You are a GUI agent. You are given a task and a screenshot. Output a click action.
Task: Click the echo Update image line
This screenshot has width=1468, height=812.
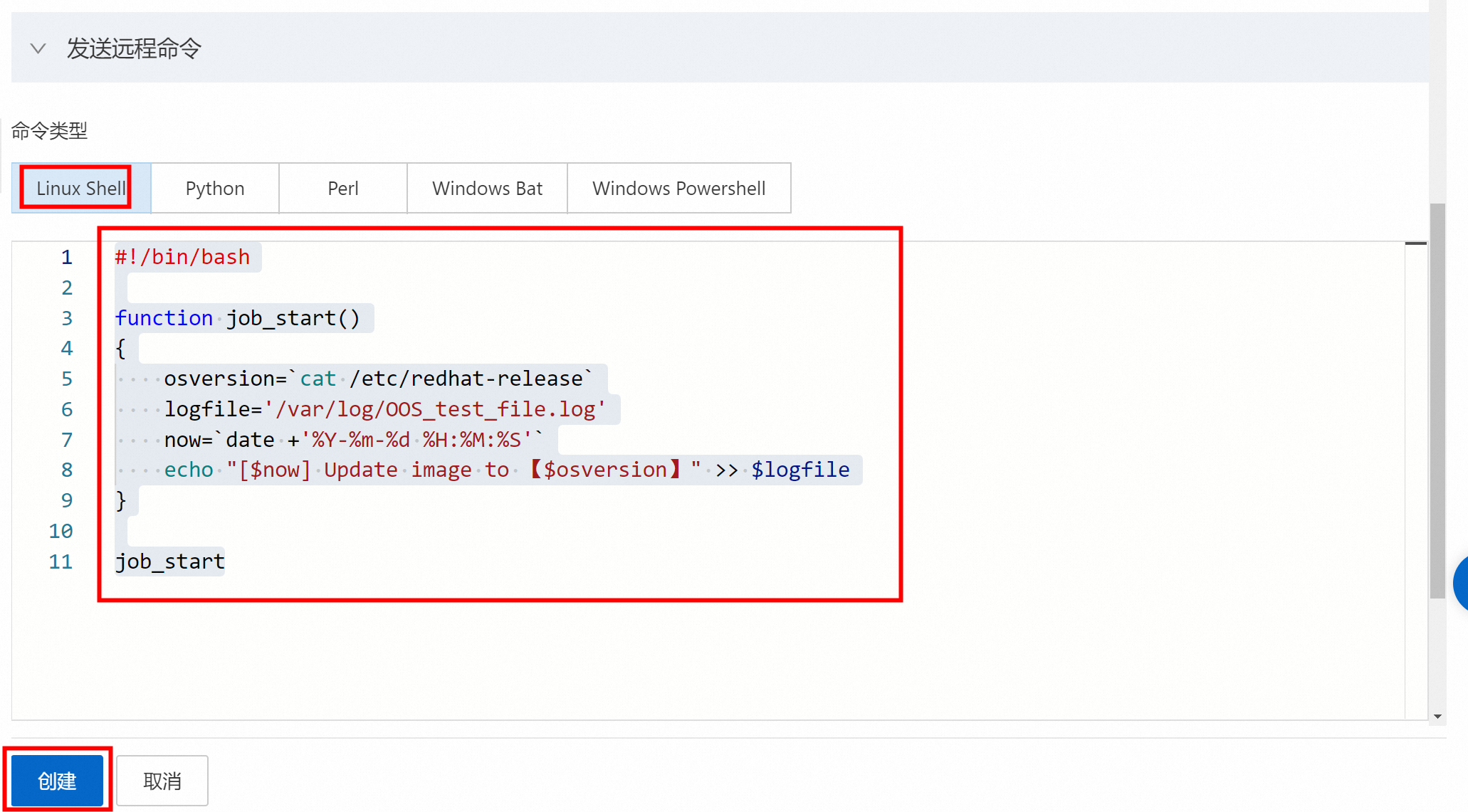tap(505, 470)
